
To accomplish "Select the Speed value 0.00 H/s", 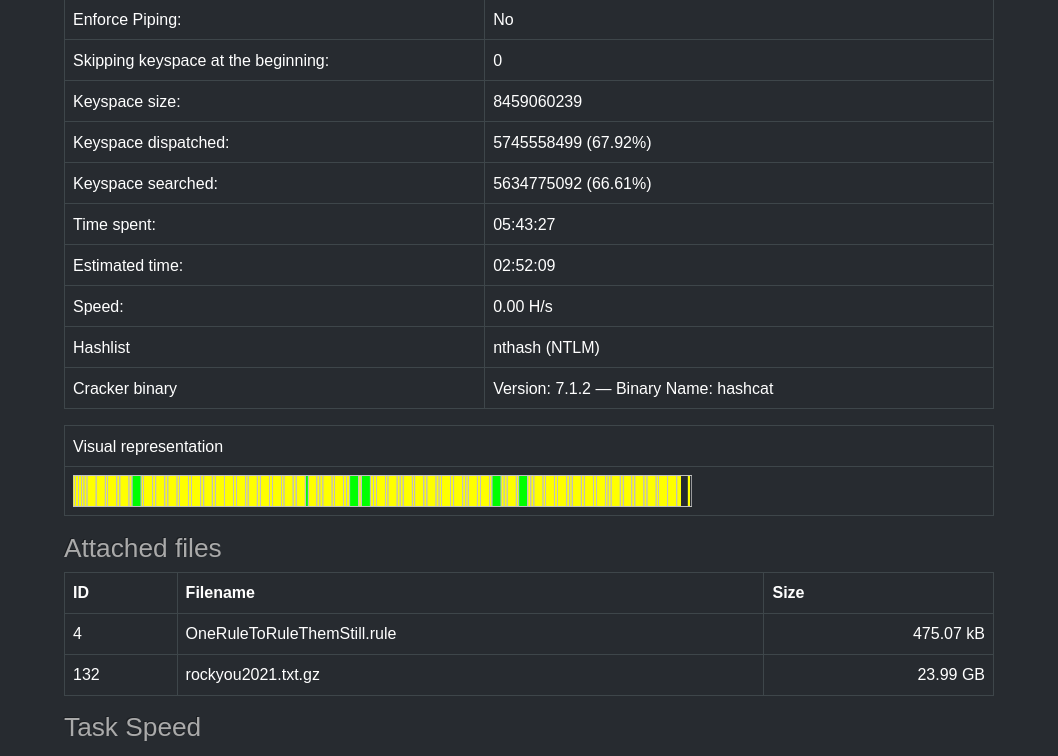I will point(522,306).
